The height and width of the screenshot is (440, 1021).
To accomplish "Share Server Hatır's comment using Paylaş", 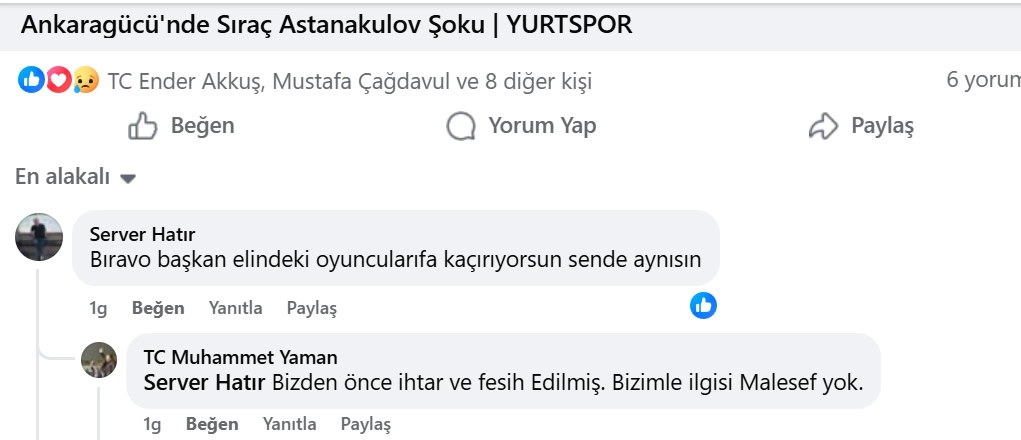I will coord(312,308).
